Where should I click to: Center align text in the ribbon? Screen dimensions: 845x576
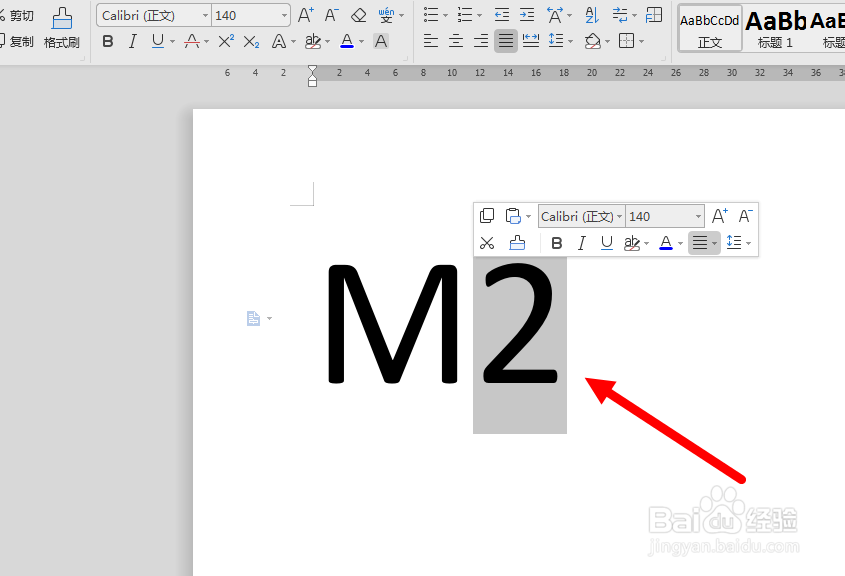pos(456,41)
